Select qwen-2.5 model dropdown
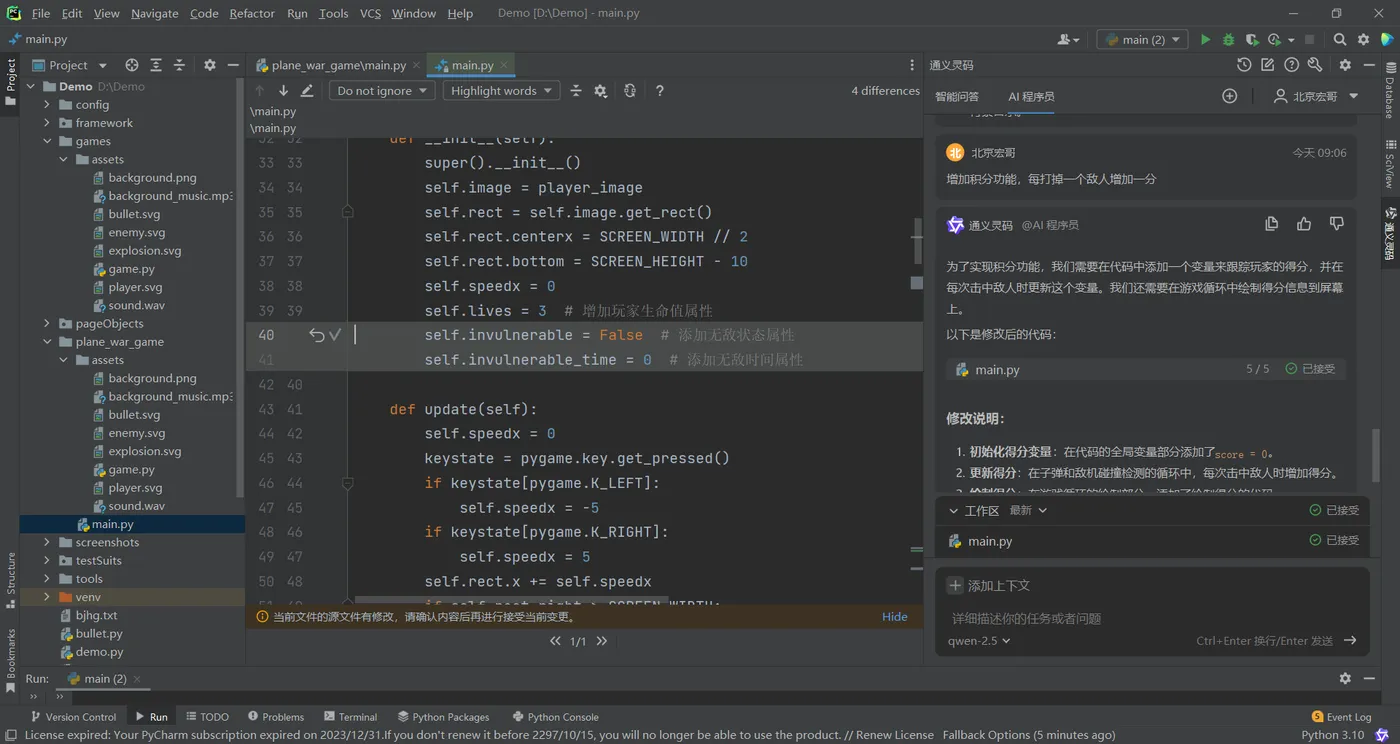Image resolution: width=1400 pixels, height=744 pixels. click(x=979, y=641)
